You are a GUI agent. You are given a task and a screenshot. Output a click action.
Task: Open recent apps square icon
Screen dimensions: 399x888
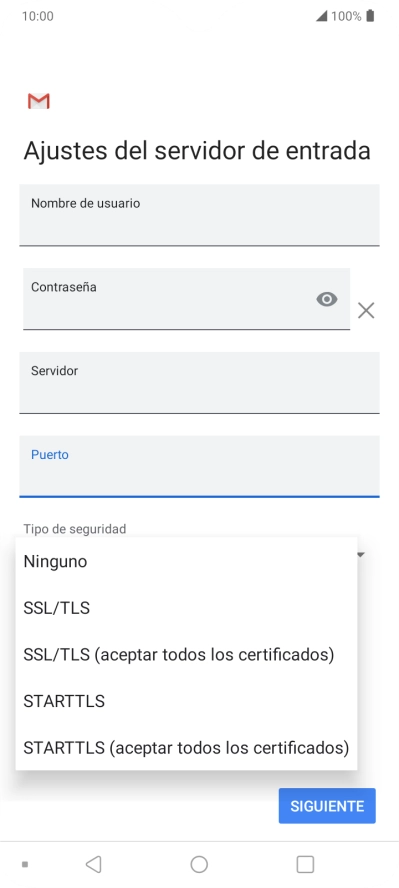(305, 864)
